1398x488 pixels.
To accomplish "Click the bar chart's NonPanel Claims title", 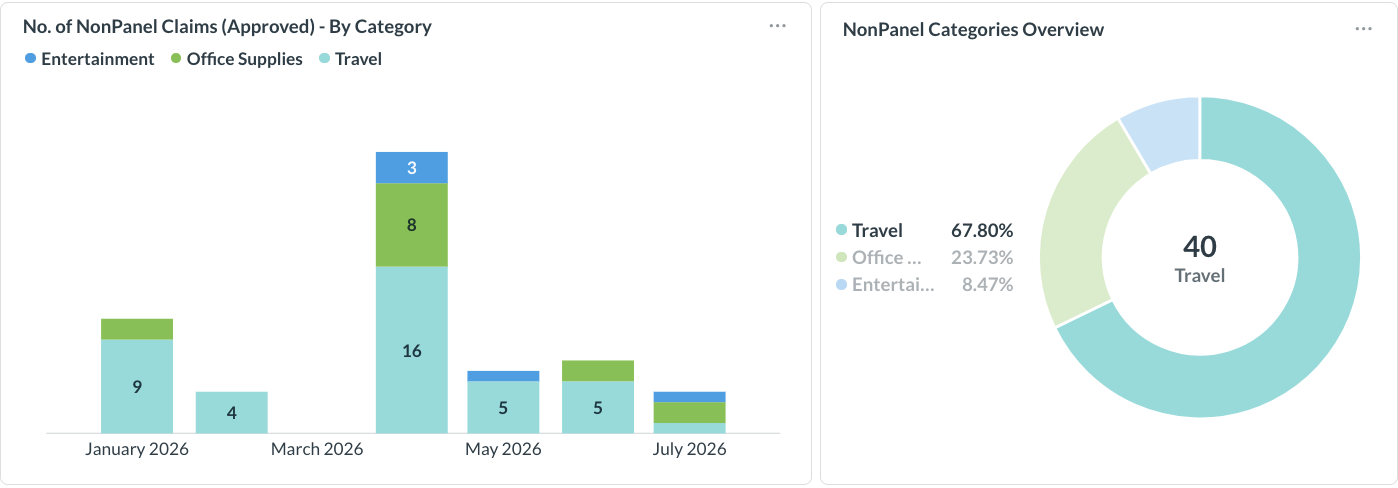I will [x=227, y=27].
